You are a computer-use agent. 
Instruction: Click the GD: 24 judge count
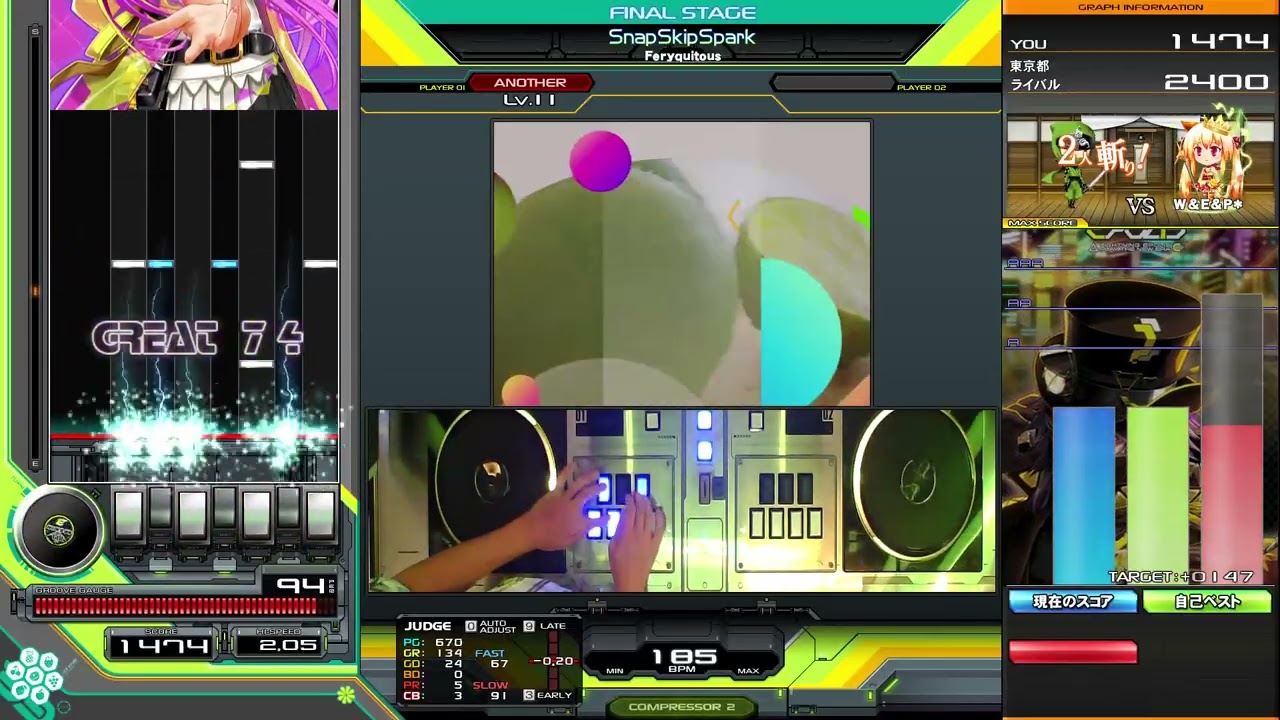(x=432, y=664)
